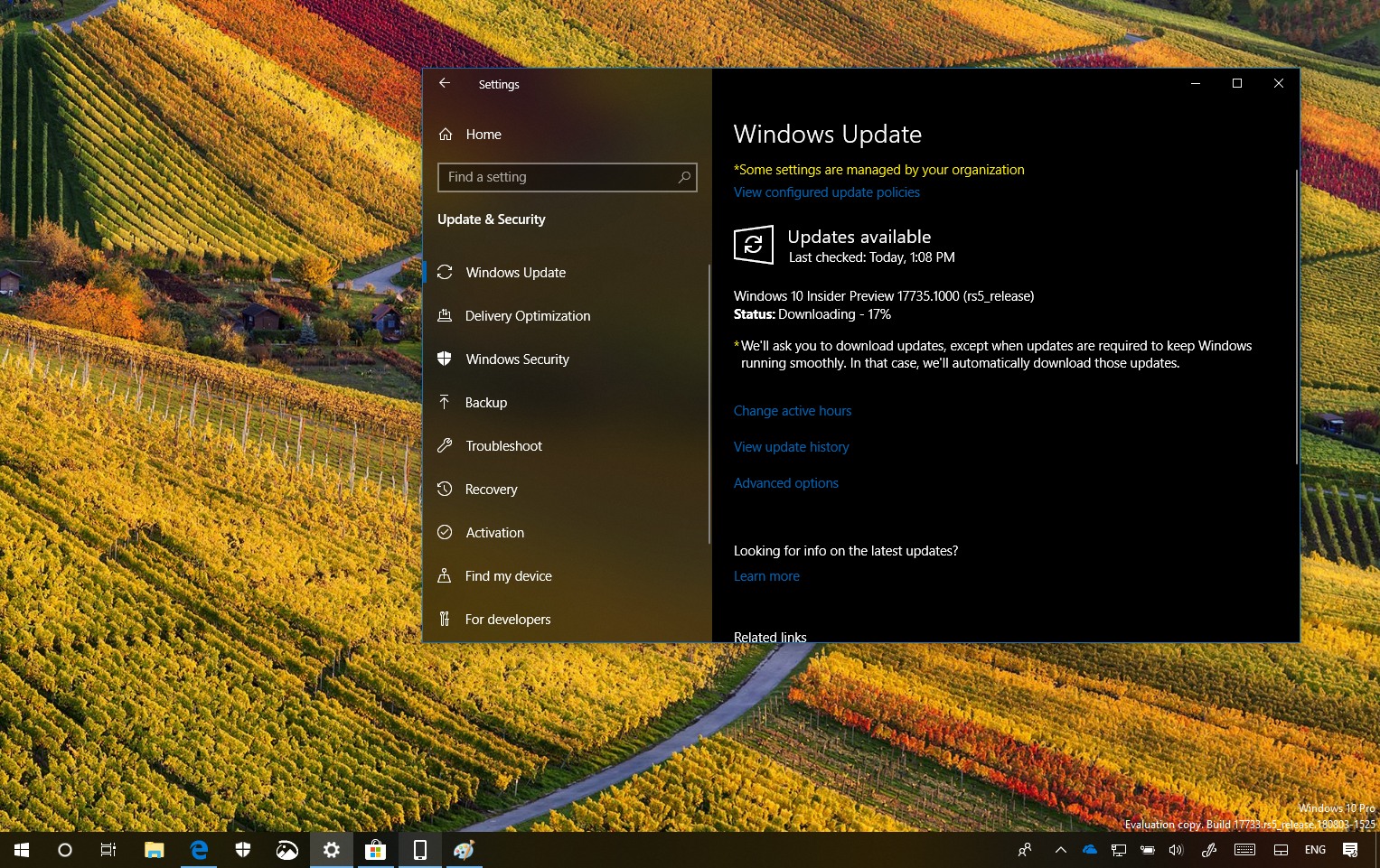This screenshot has width=1380, height=868.
Task: Select Home in the Settings sidebar
Action: point(482,134)
